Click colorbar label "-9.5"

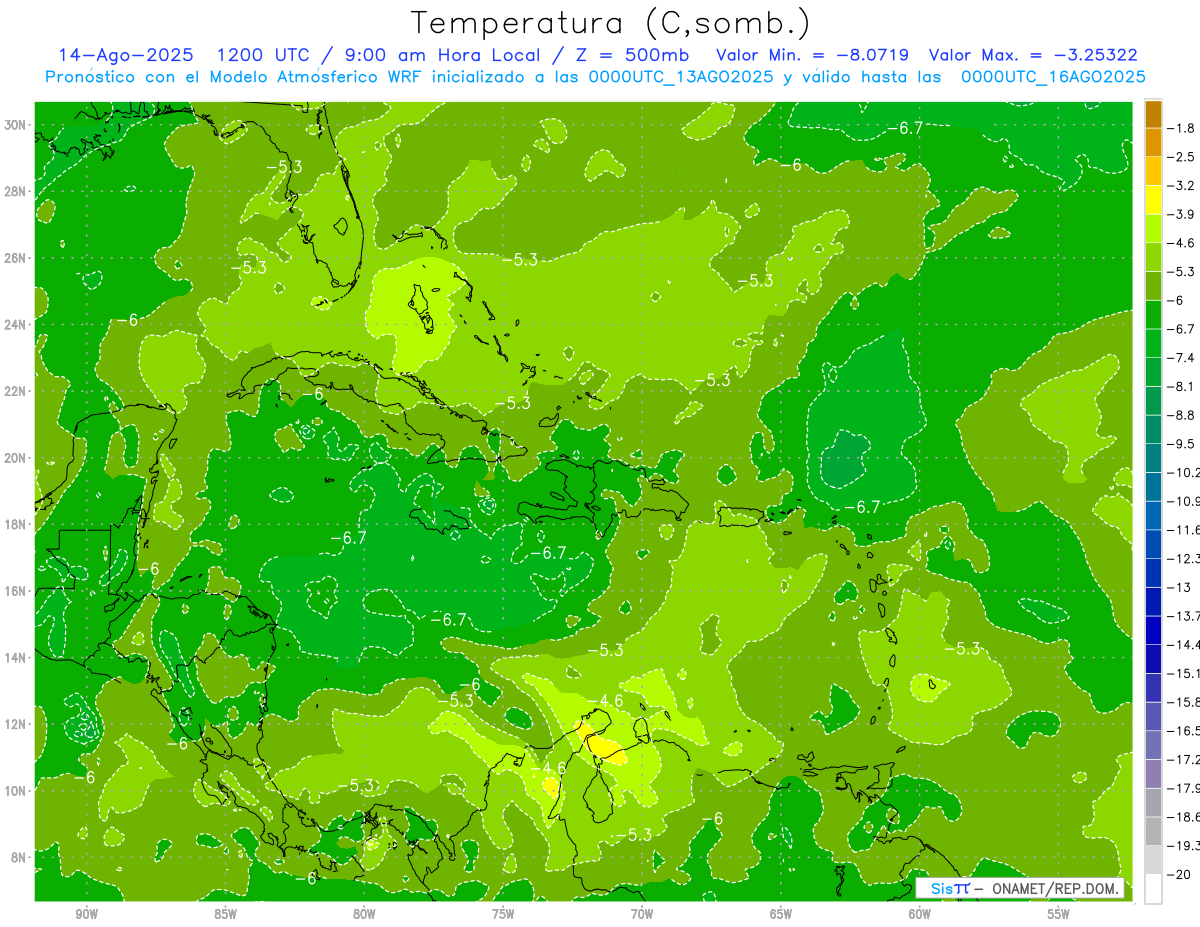click(x=1183, y=444)
